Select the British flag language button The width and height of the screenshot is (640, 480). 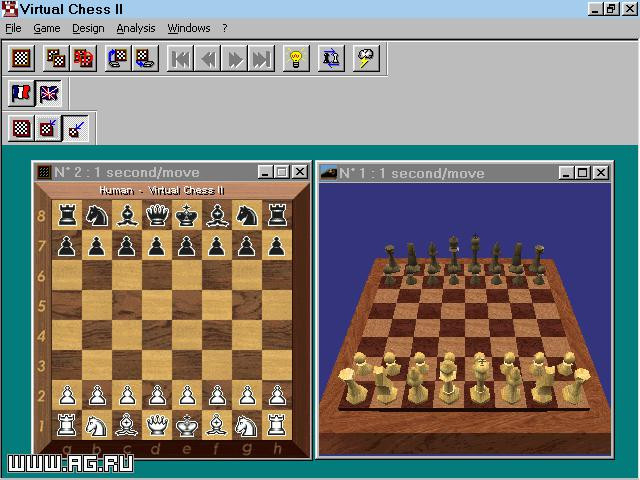tap(49, 93)
